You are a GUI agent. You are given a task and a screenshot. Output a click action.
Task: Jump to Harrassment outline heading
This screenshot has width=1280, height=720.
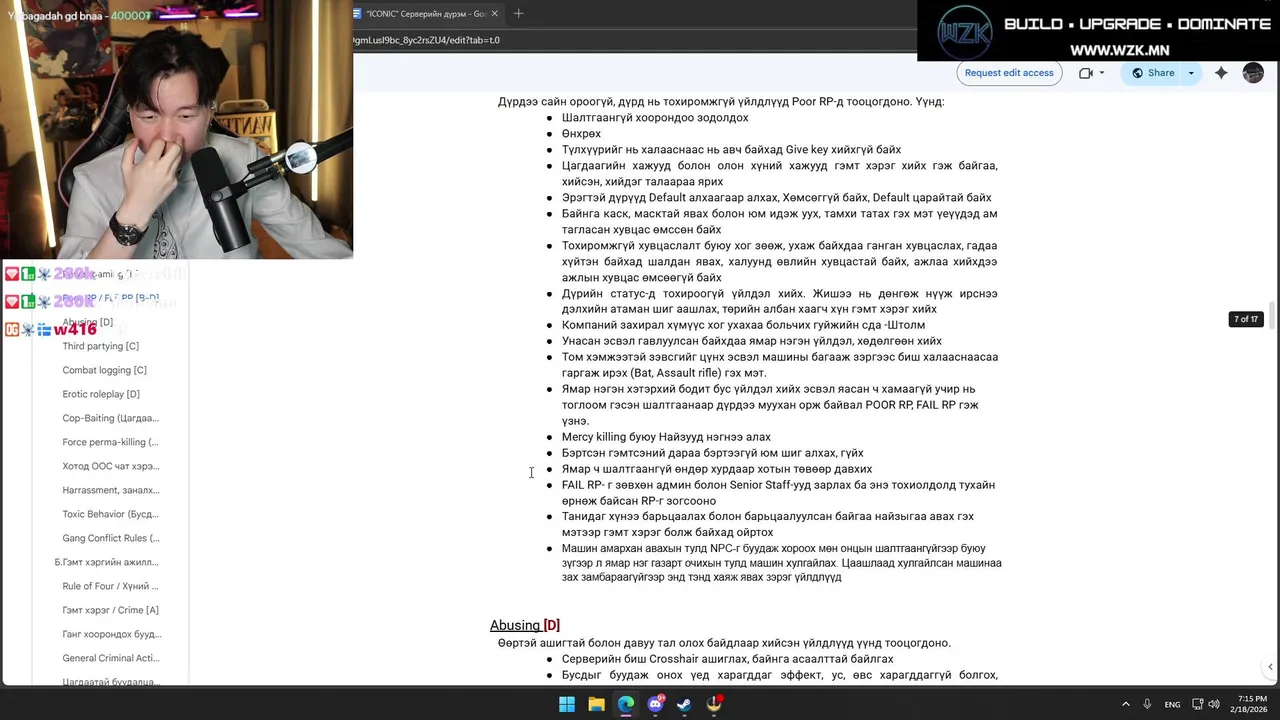click(x=110, y=490)
